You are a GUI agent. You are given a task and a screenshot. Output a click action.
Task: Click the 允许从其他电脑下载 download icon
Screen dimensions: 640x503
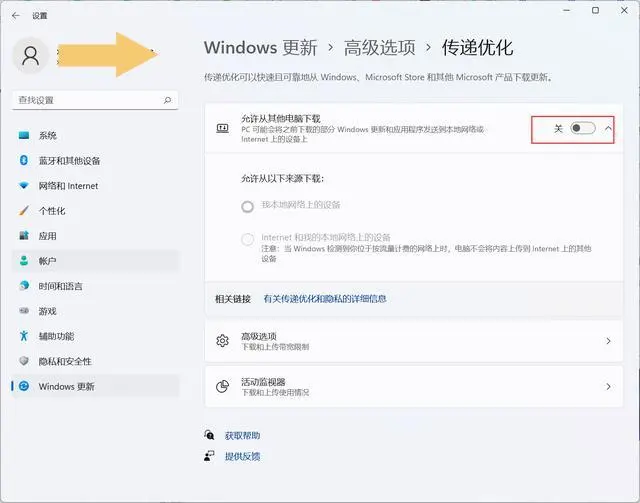click(x=222, y=129)
